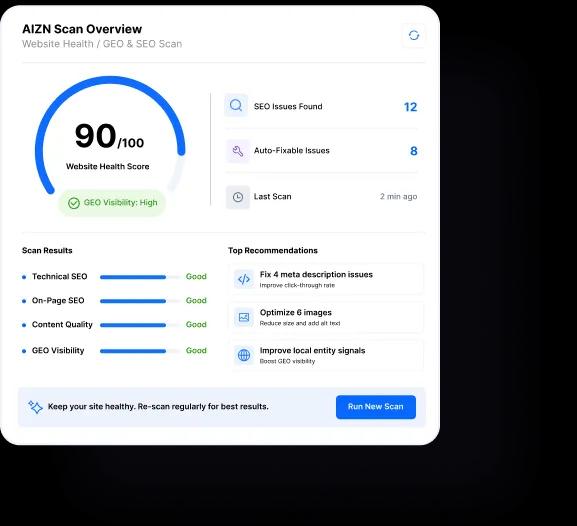This screenshot has width=577, height=526.
Task: Select the Technical SEO row label
Action: click(60, 276)
